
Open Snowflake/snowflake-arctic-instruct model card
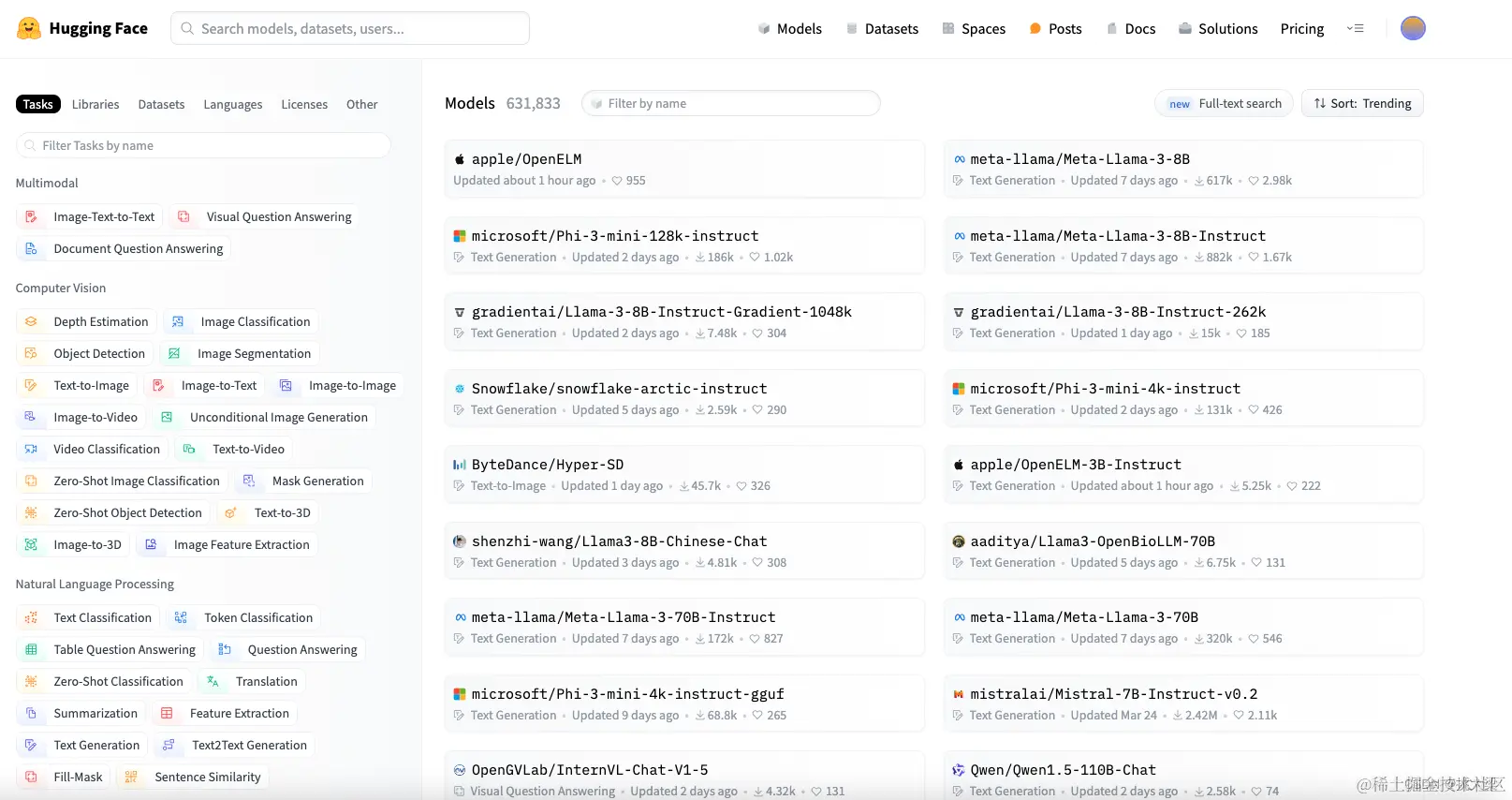[x=684, y=398]
